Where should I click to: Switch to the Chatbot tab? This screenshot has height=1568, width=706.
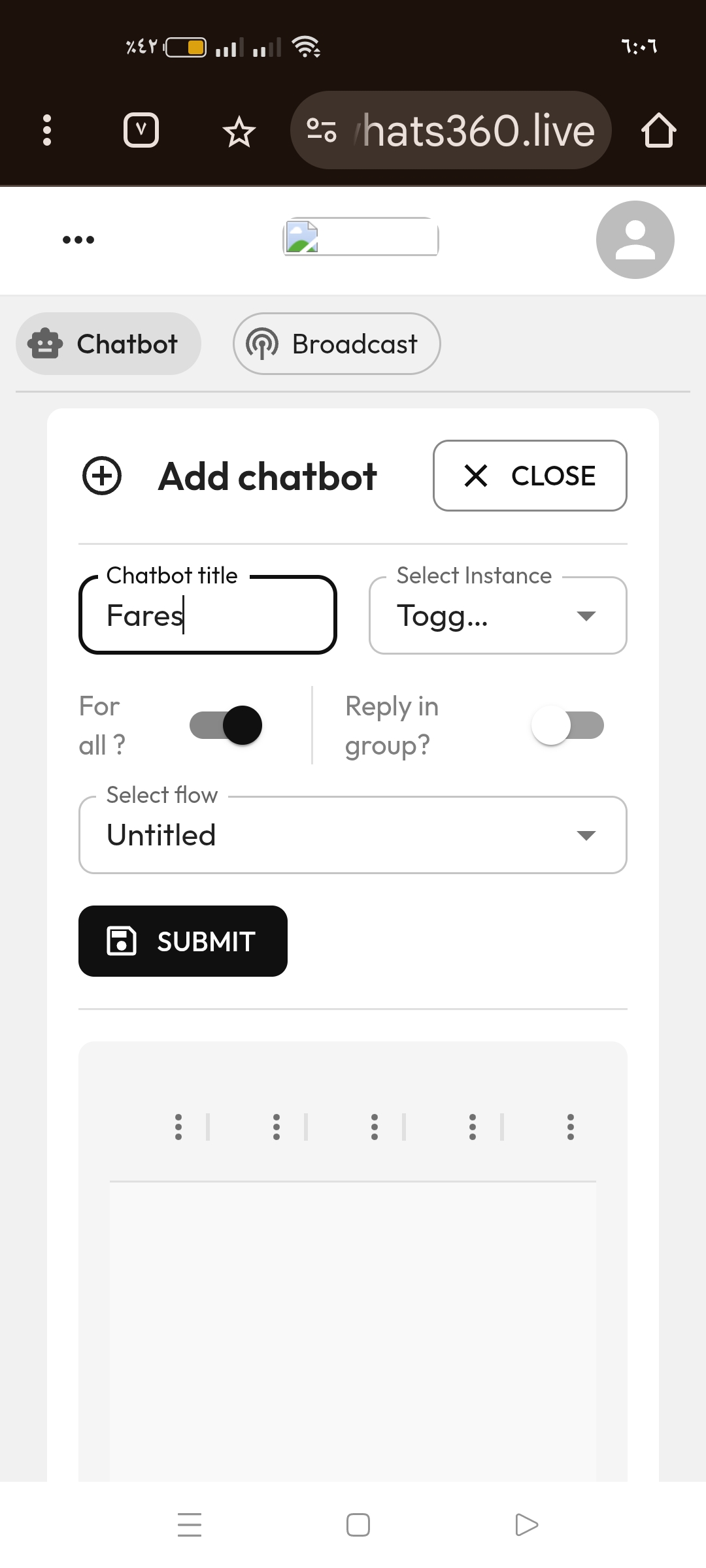109,344
